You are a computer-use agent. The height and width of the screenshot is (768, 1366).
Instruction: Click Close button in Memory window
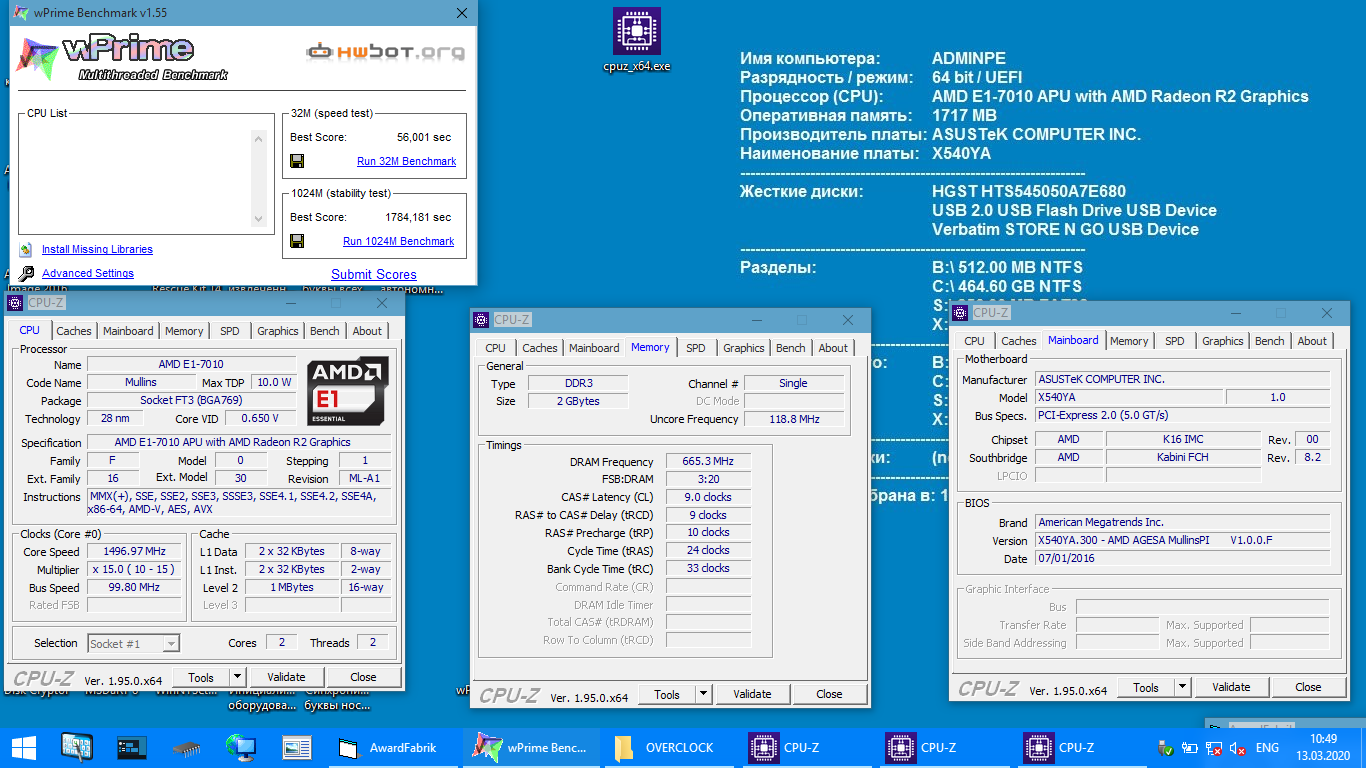pyautogui.click(x=829, y=694)
